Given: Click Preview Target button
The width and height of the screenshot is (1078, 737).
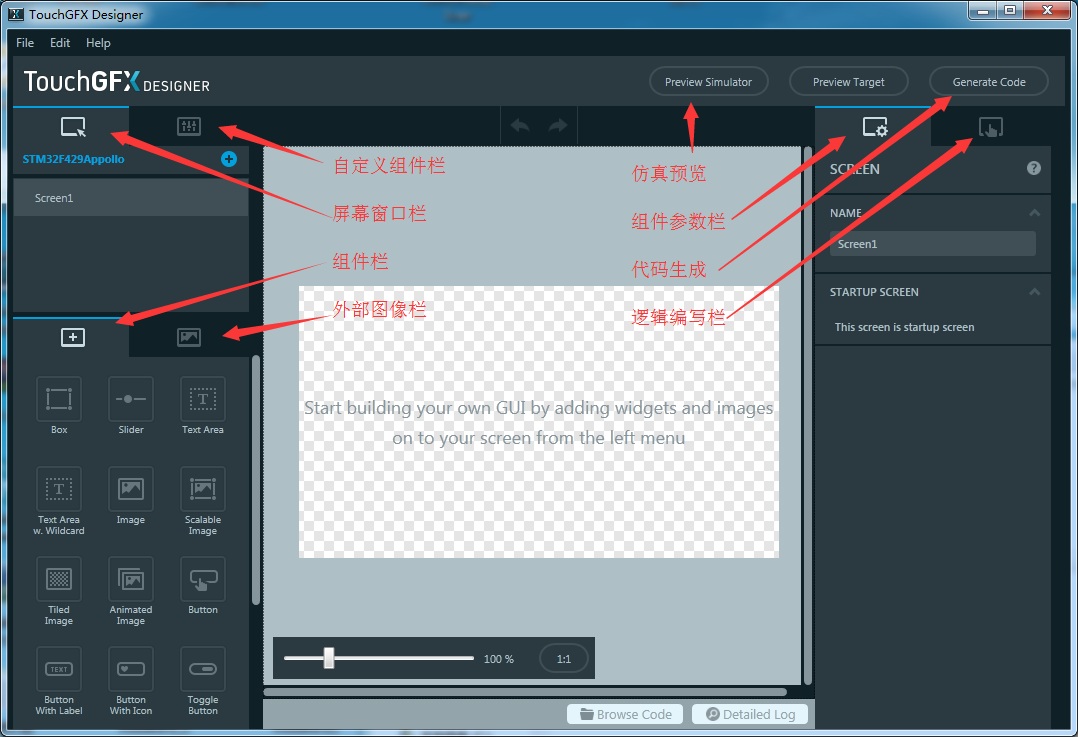Looking at the screenshot, I should pos(848,82).
